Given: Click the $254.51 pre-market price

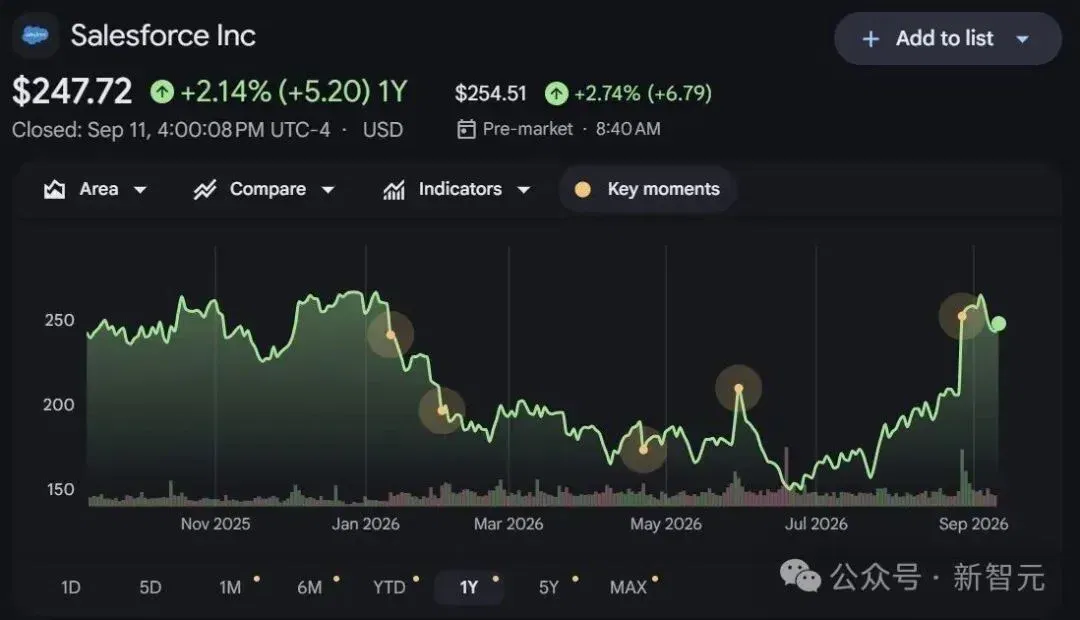Looking at the screenshot, I should [x=490, y=93].
